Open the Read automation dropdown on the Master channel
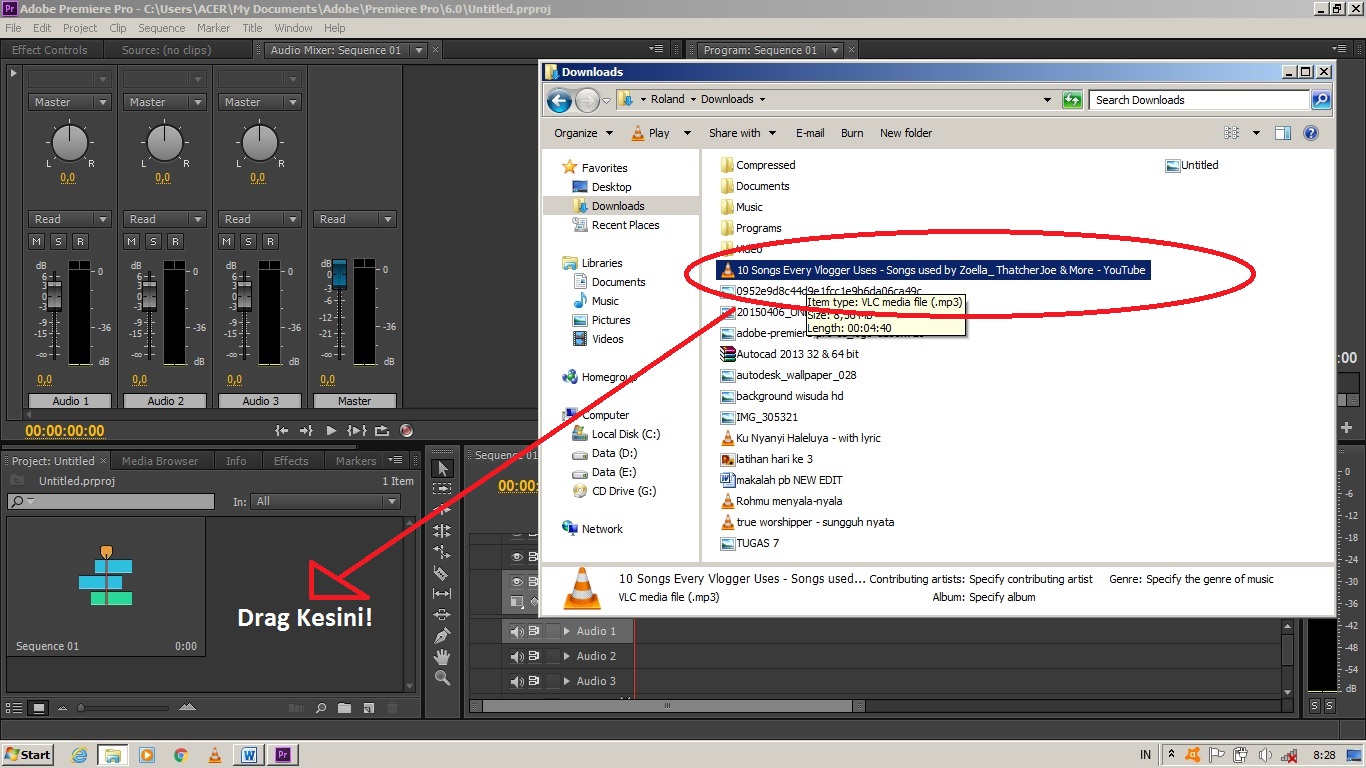1366x768 pixels. [386, 219]
